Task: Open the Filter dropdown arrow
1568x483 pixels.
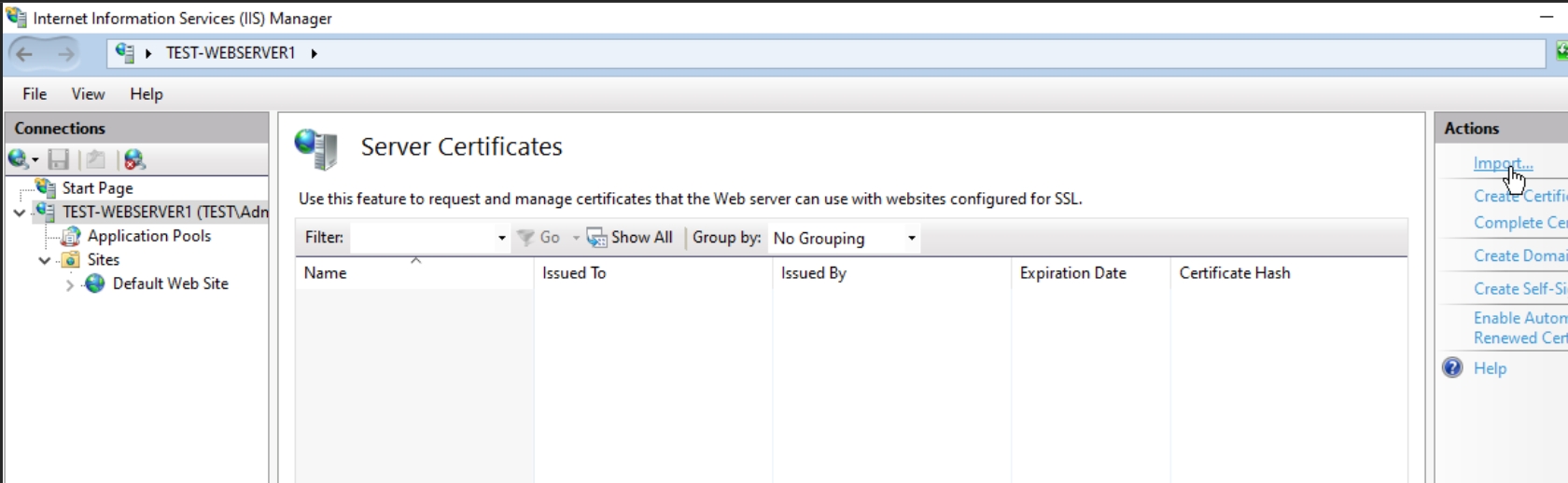Action: 501,238
